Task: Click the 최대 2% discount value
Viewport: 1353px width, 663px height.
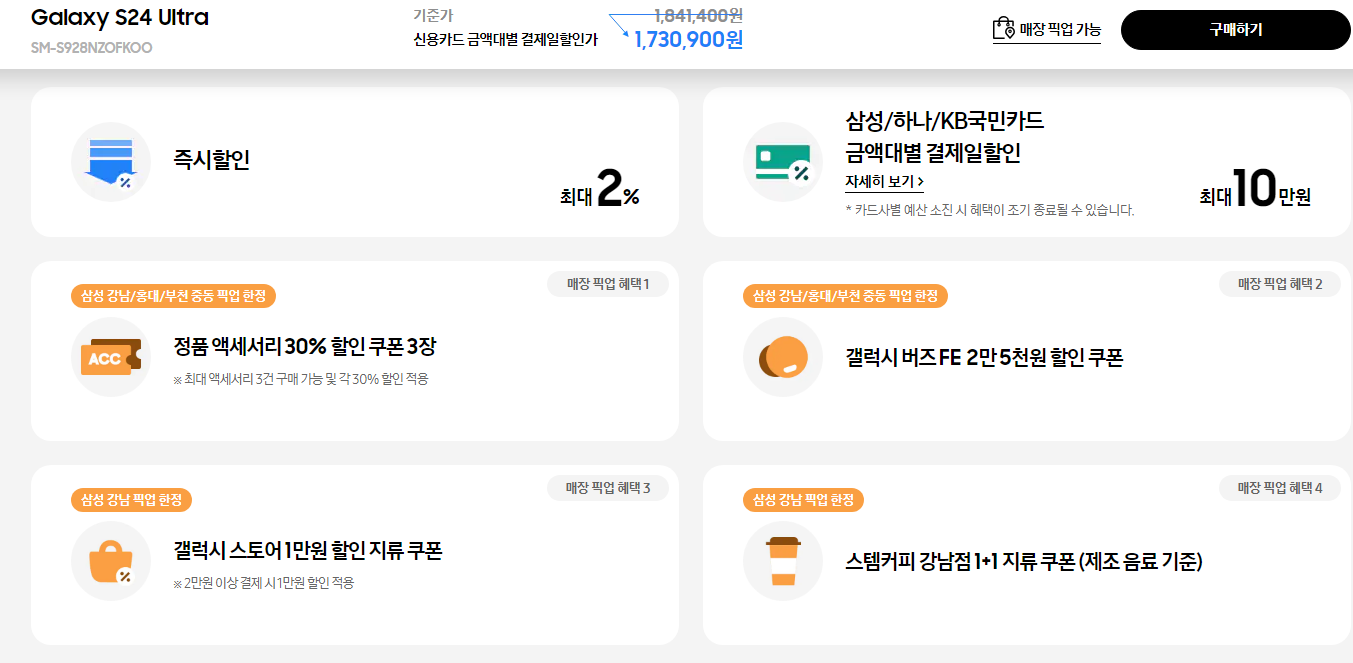Action: [600, 191]
